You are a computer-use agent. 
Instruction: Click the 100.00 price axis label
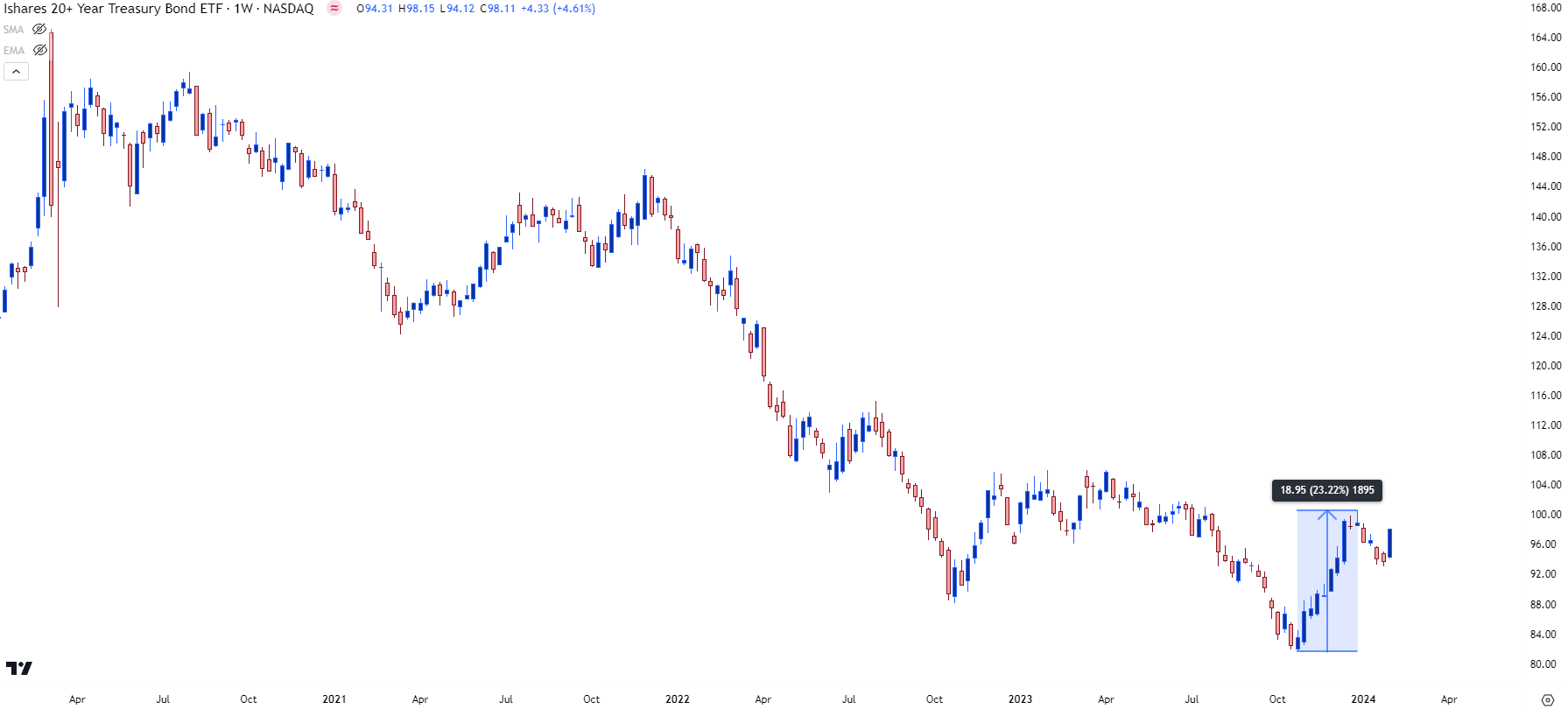click(x=1545, y=515)
